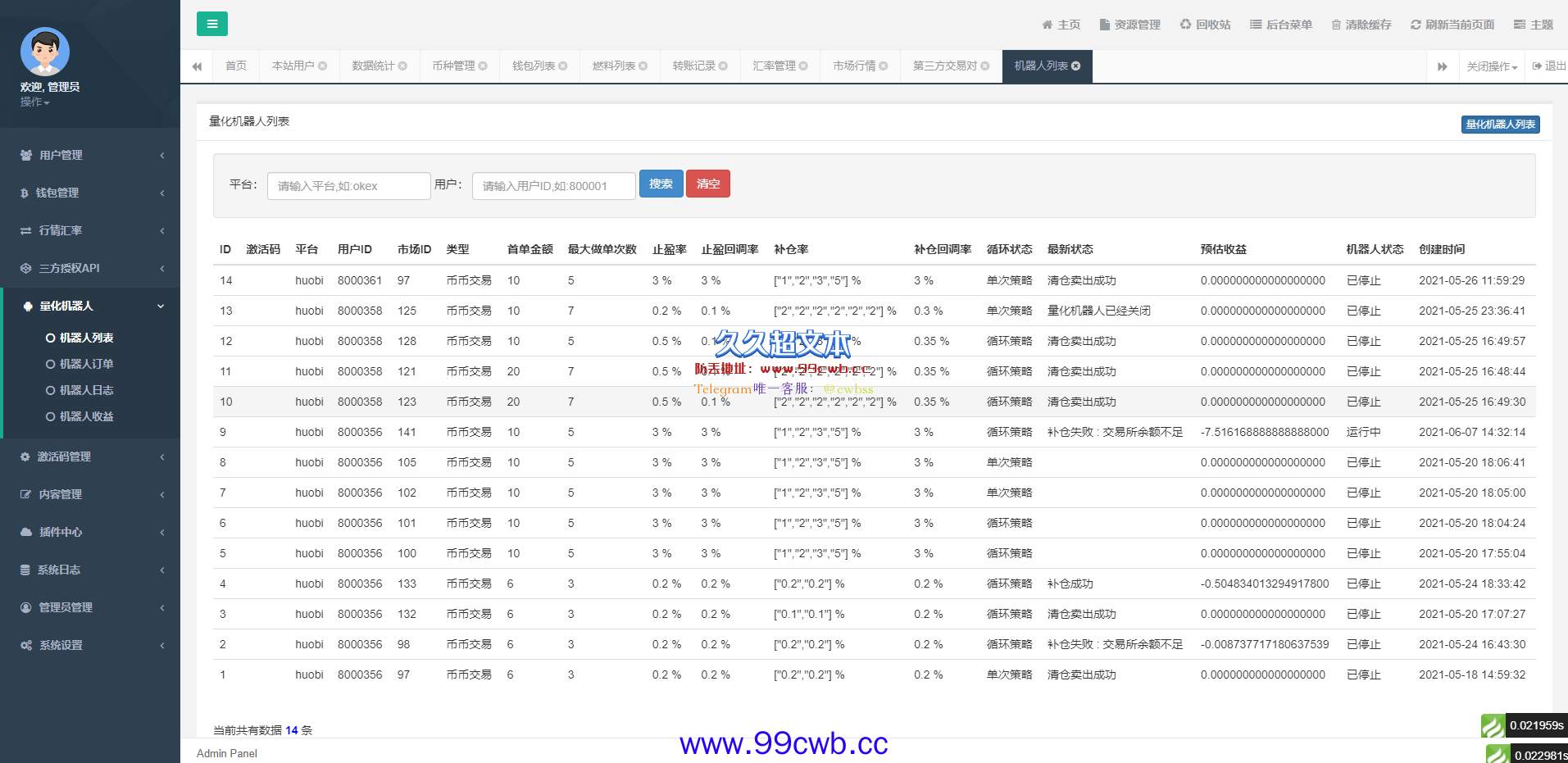Close the 市场行情 tab
This screenshot has width=1568, height=763.
click(x=884, y=66)
